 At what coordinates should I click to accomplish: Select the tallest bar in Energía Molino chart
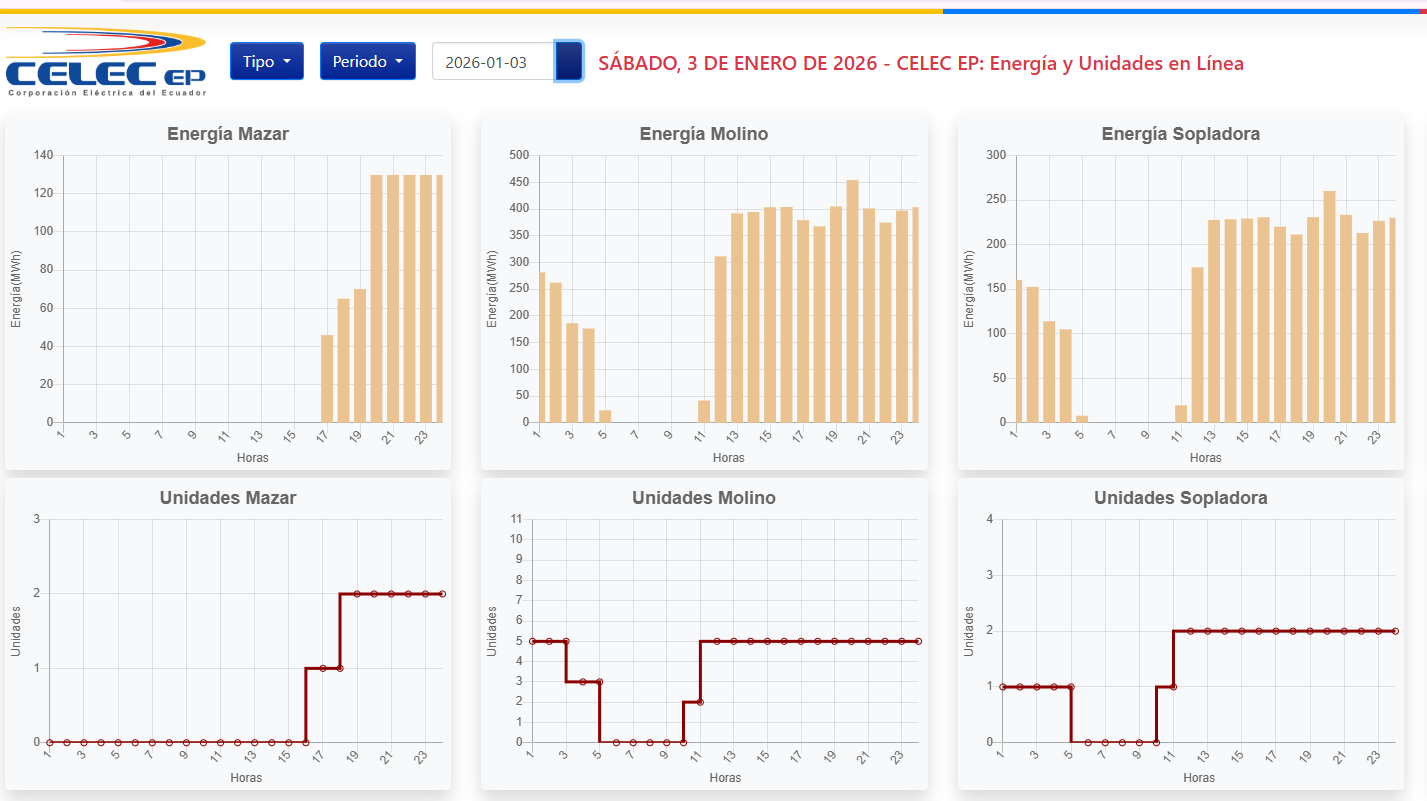pos(852,301)
